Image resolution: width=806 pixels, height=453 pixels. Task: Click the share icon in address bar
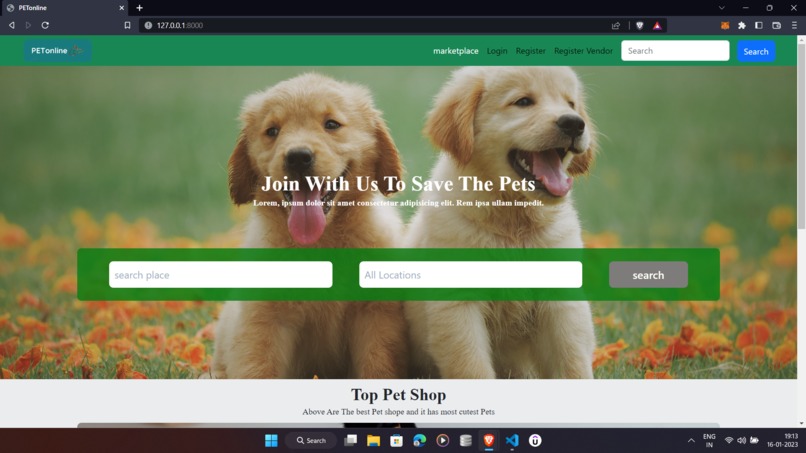(x=616, y=25)
